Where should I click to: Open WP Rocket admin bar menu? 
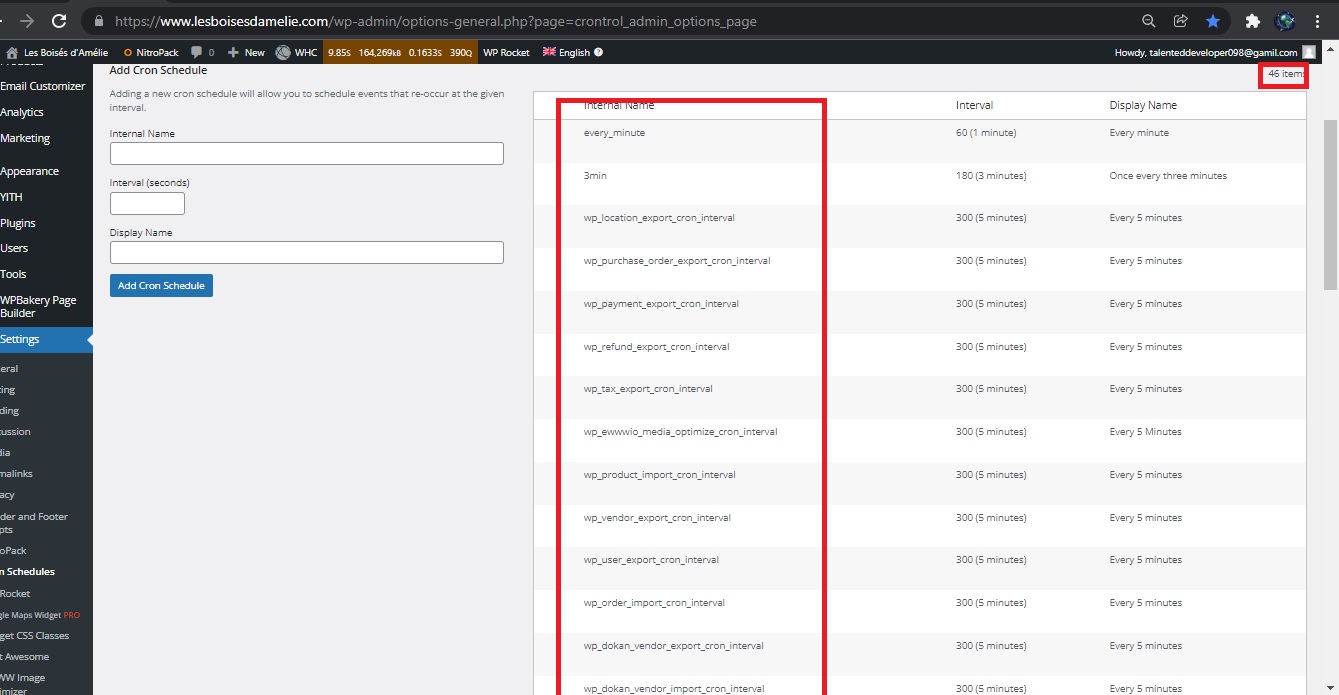tap(506, 52)
